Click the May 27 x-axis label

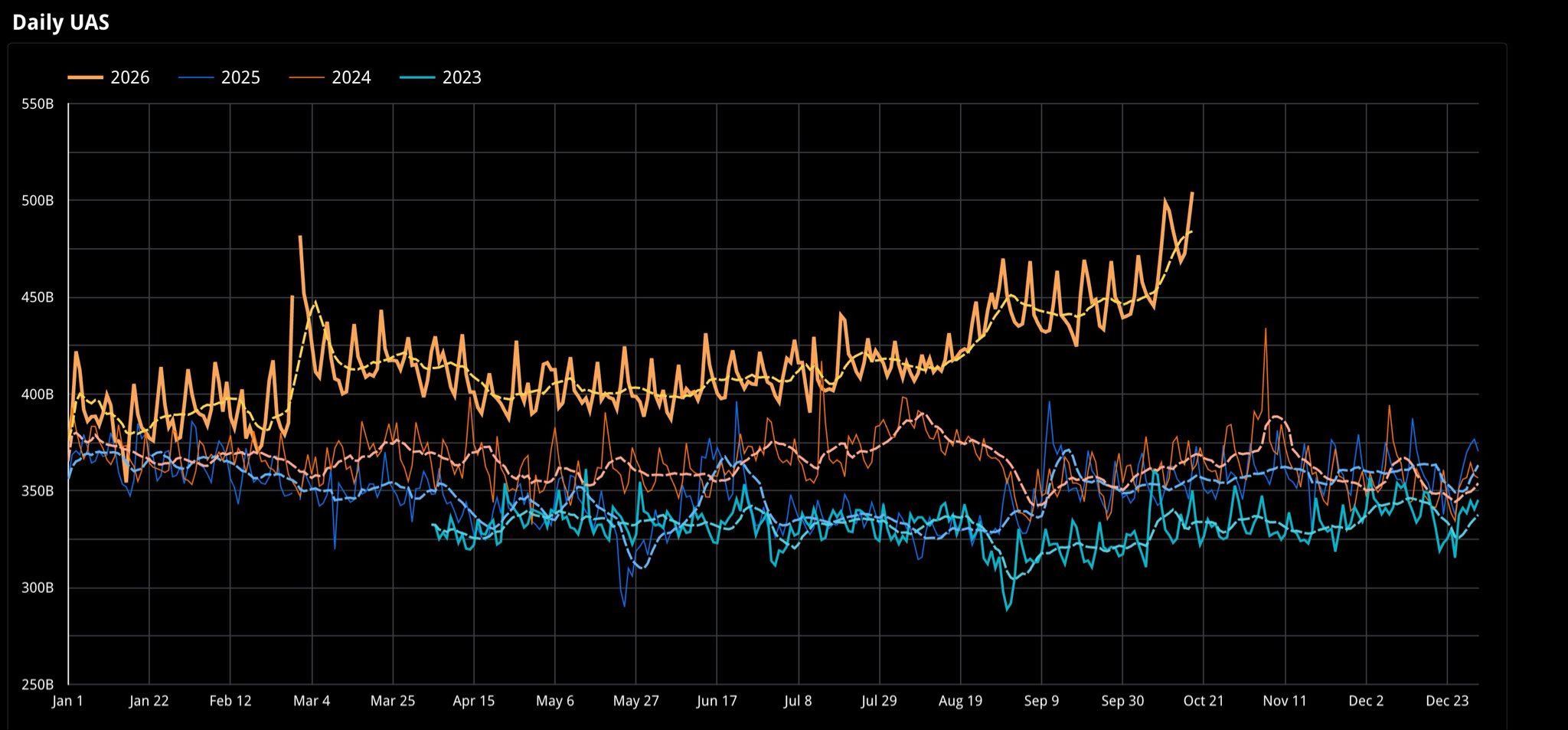(636, 701)
